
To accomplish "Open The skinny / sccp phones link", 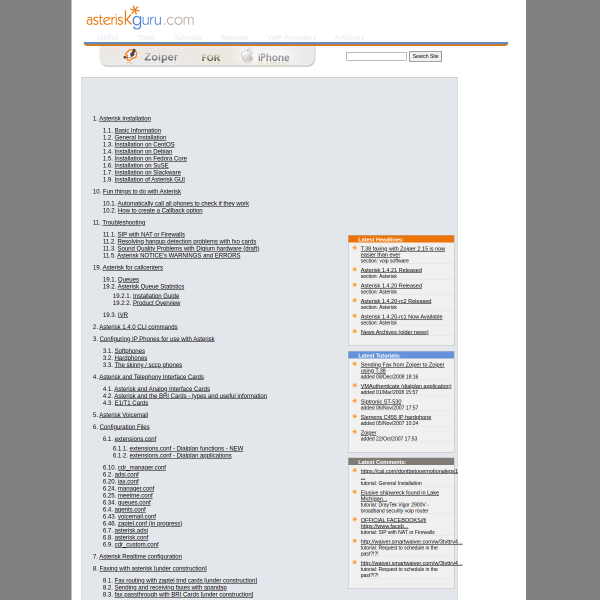I will pyautogui.click(x=148, y=365).
